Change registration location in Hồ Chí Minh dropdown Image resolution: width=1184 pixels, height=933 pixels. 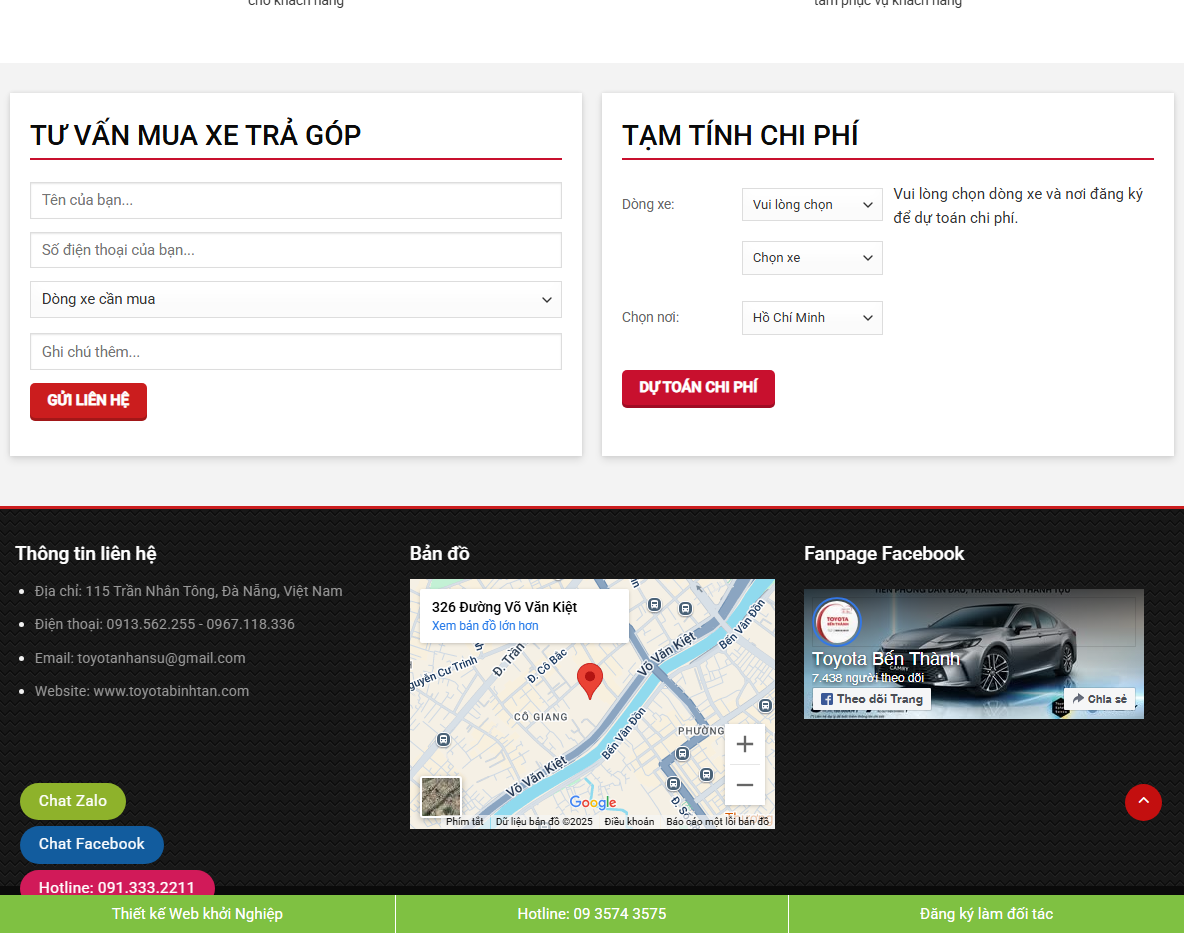812,317
